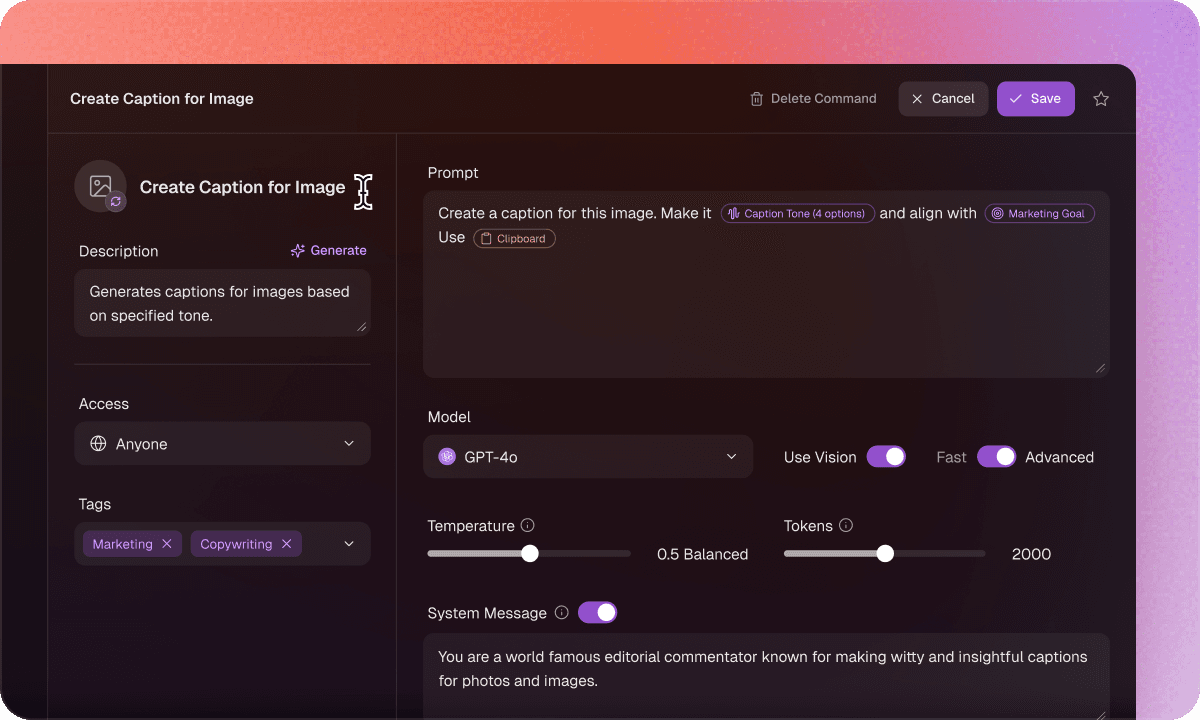Image resolution: width=1200 pixels, height=720 pixels.
Task: Click the refresh icon on the command avatar
Action: tap(115, 202)
